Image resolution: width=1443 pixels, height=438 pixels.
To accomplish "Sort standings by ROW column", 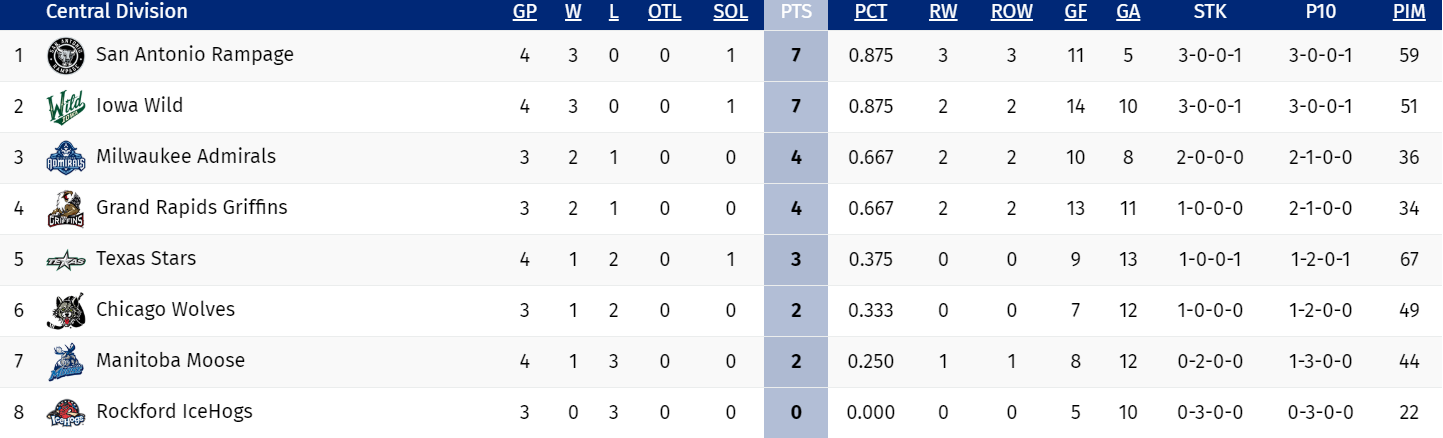I will 1011,12.
